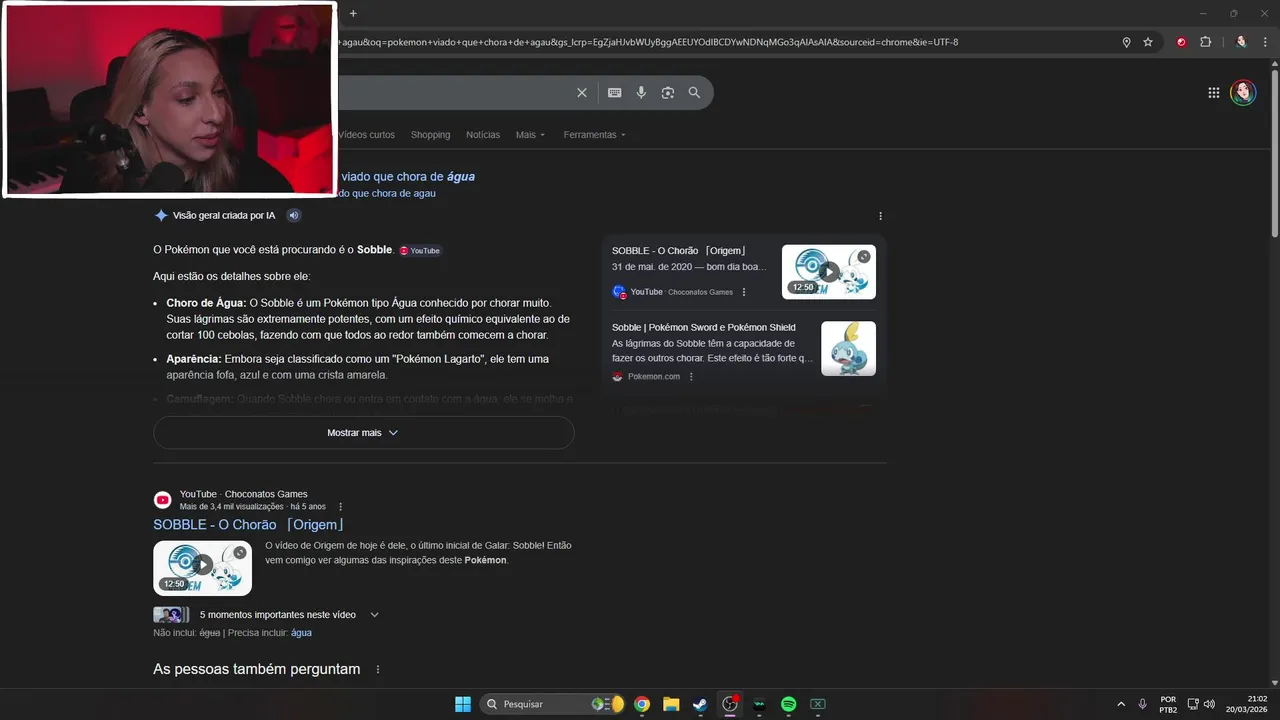Open the clock showing 21:02

(1247, 704)
